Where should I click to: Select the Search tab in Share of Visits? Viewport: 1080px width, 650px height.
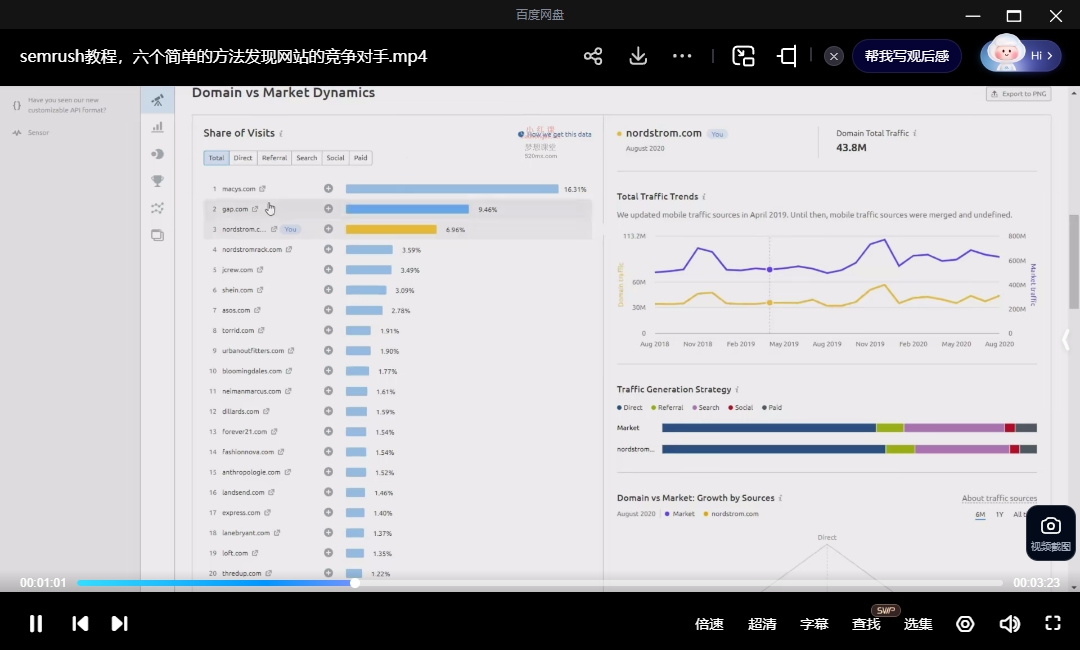point(307,158)
